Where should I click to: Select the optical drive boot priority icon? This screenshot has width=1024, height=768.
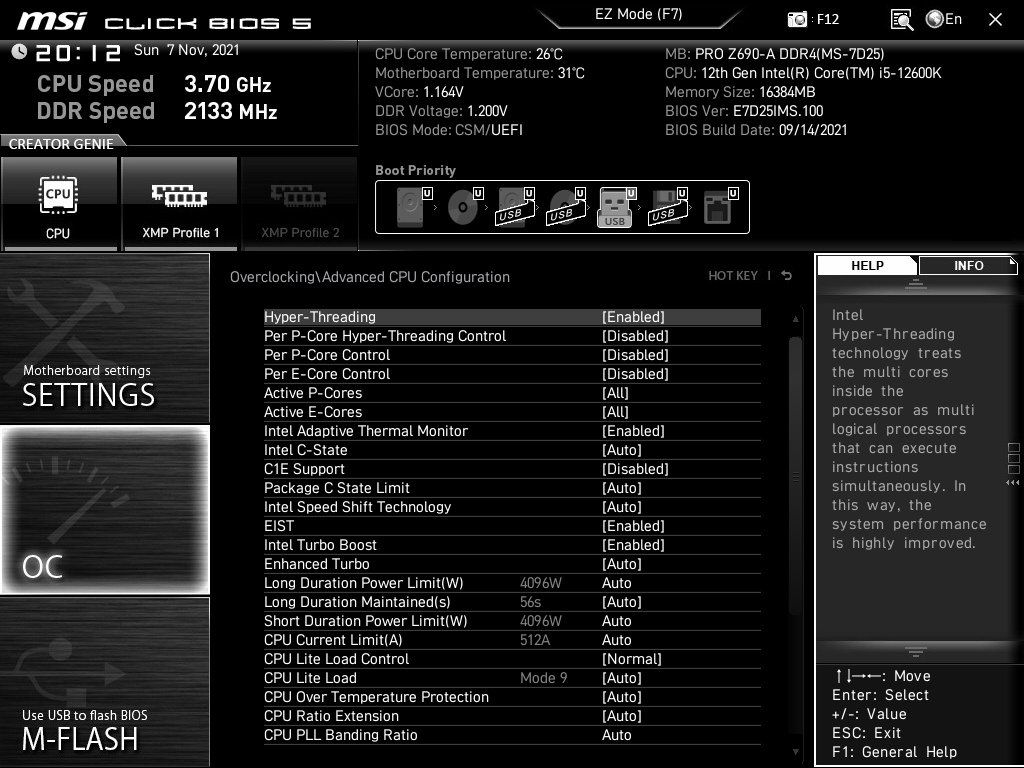pos(464,207)
